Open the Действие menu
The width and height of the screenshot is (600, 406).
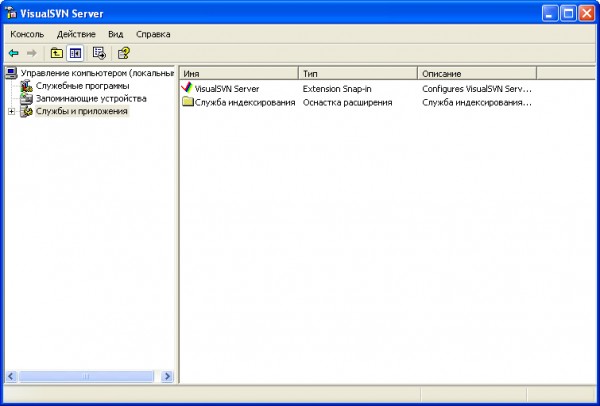(77, 34)
